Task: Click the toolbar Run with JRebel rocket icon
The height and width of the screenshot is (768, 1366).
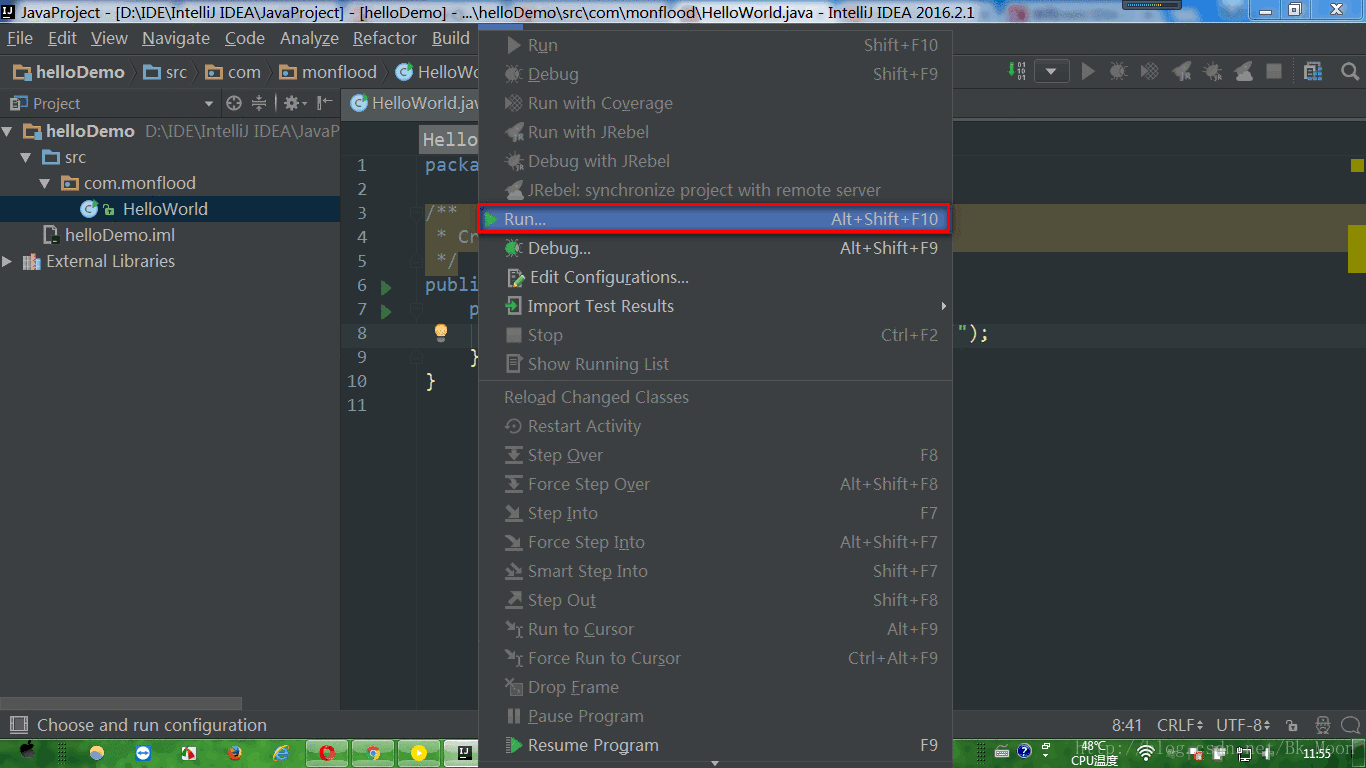Action: coord(1181,71)
